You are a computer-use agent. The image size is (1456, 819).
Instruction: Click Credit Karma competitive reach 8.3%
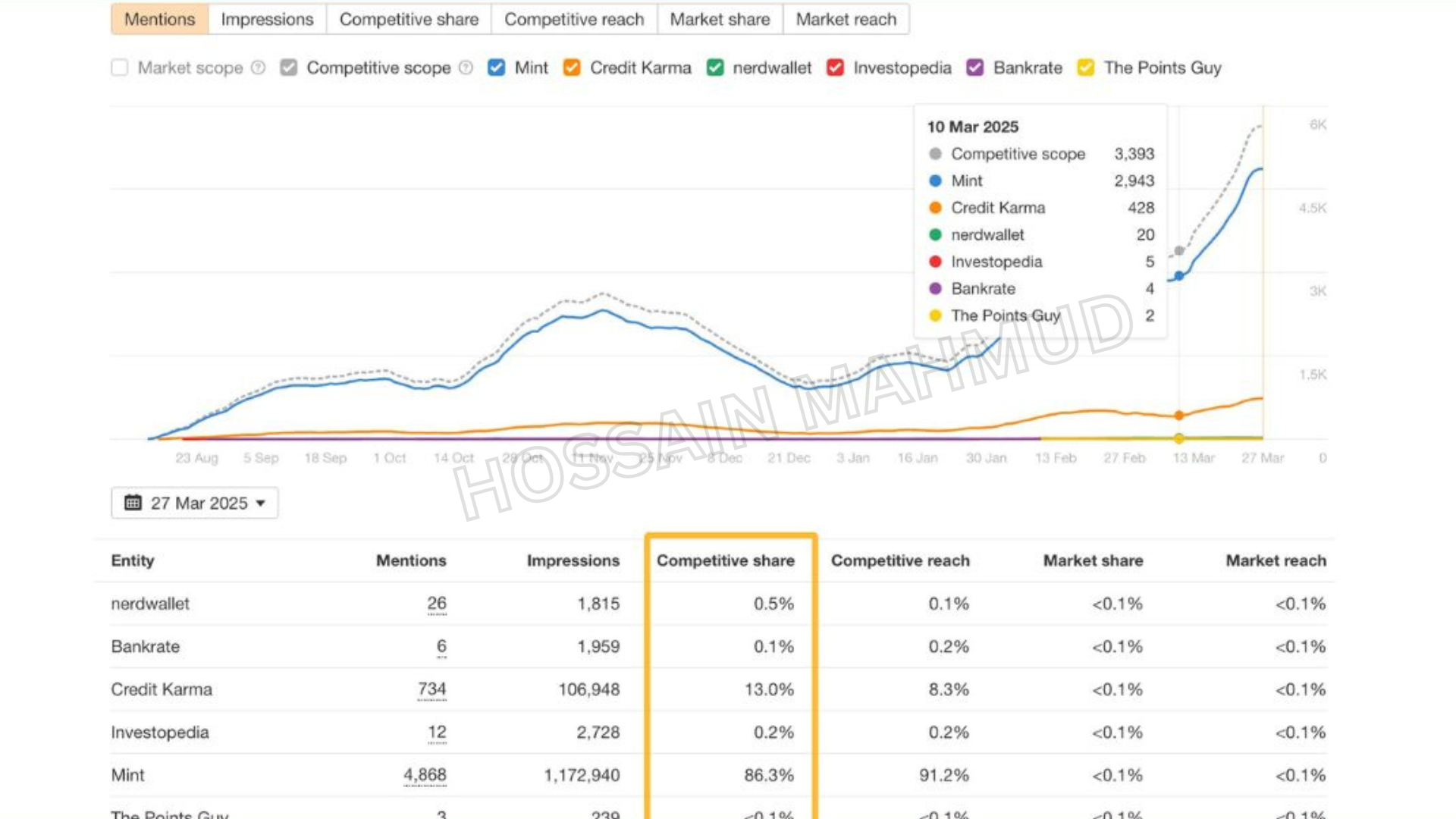[x=949, y=689]
